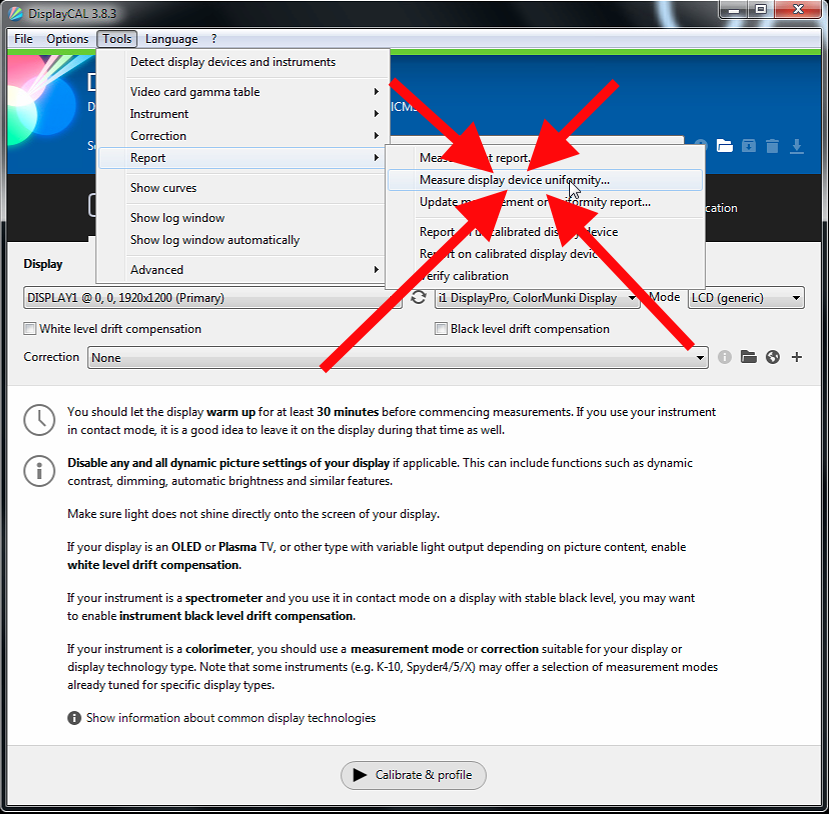
Task: Click the underlined download arrow icon in header
Action: coord(796,146)
